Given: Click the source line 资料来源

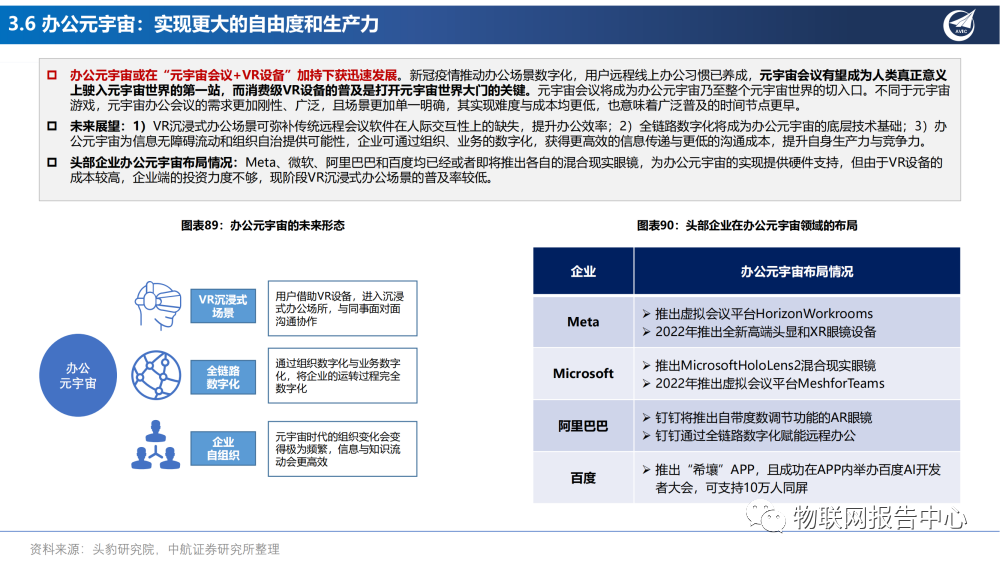Looking at the screenshot, I should tap(154, 549).
